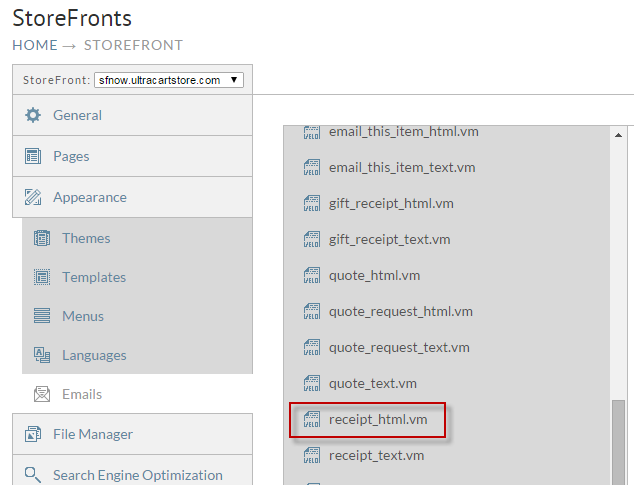Screen dimensions: 634x485
Task: Open quote_request_text.vm file
Action: click(399, 347)
